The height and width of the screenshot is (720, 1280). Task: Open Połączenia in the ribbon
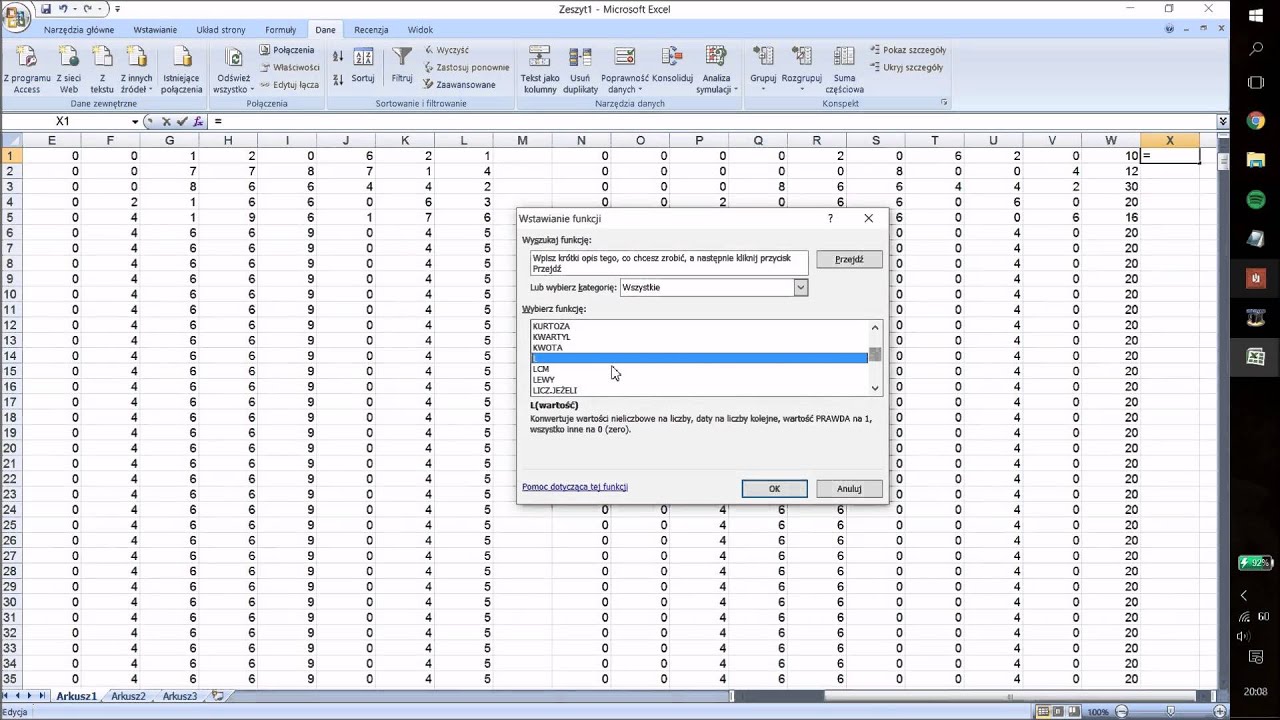tap(287, 50)
